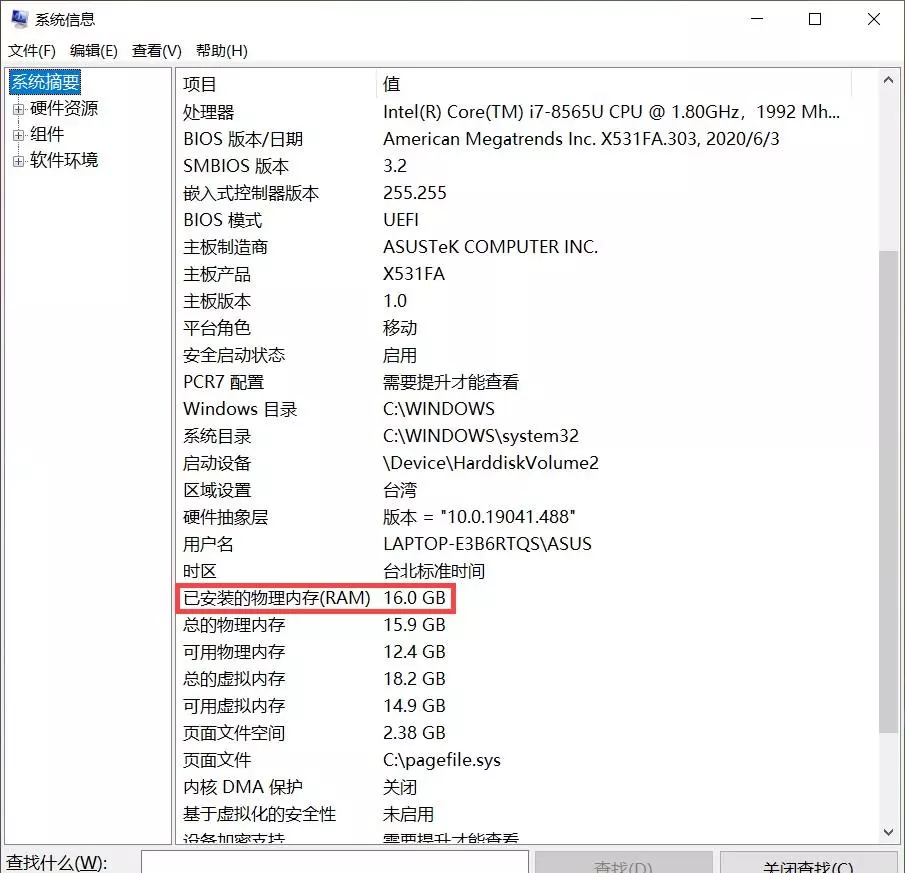This screenshot has height=873, width=905.
Task: Expand the 硬件资源 tree node
Action: pos(18,109)
